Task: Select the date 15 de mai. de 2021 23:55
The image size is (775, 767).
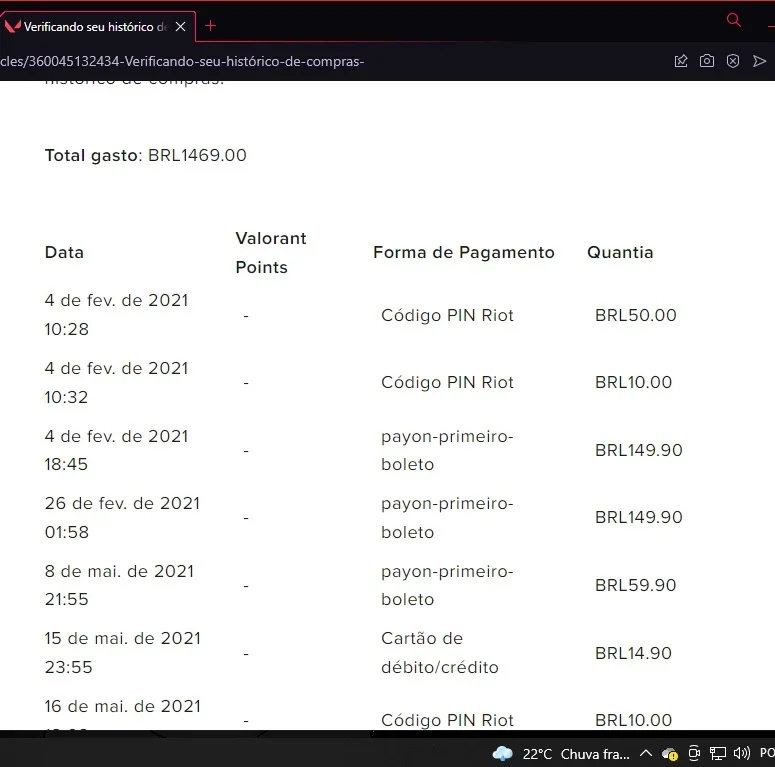Action: click(123, 652)
